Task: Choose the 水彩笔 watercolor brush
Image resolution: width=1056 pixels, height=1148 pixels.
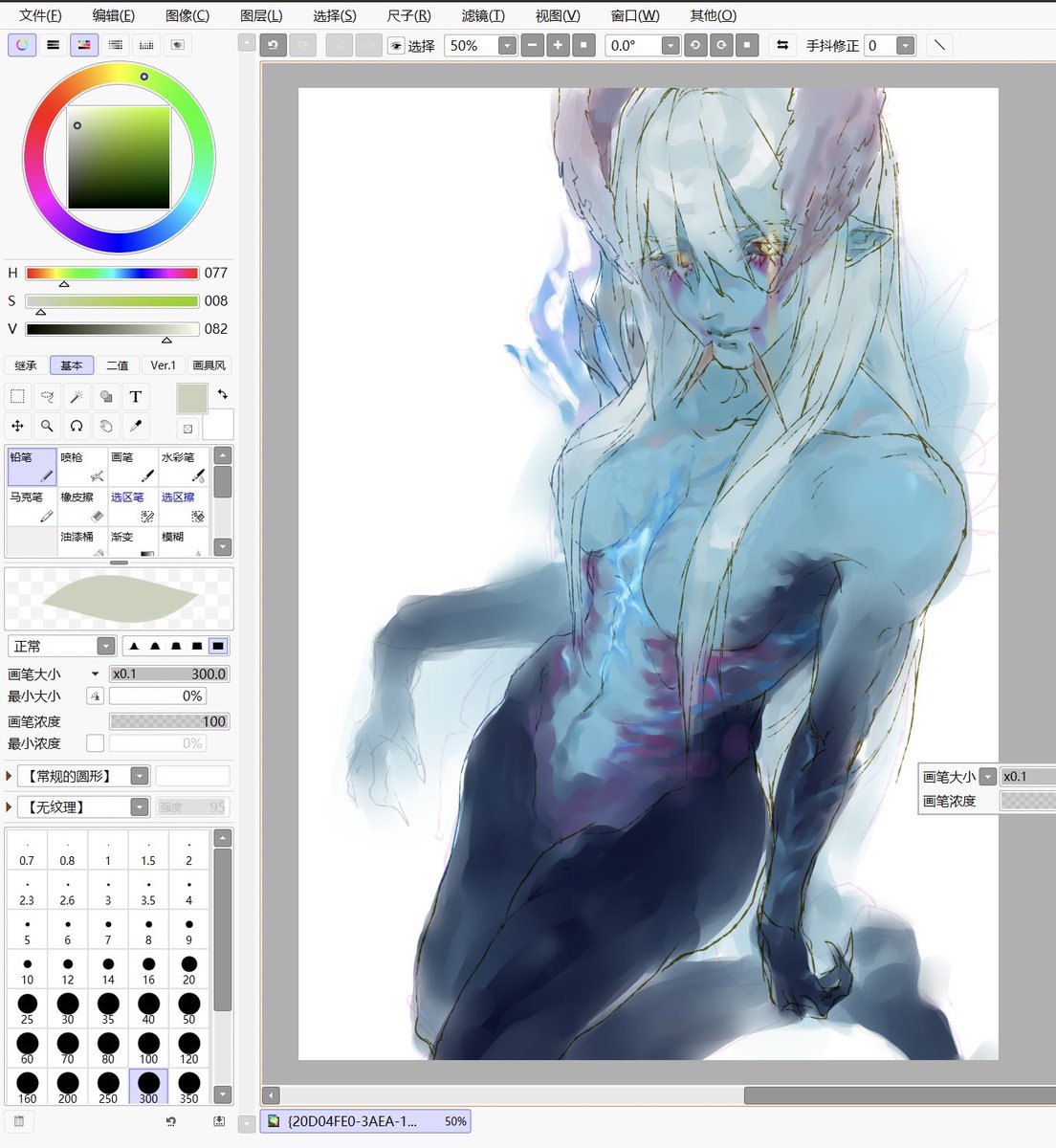Action: coord(184,467)
